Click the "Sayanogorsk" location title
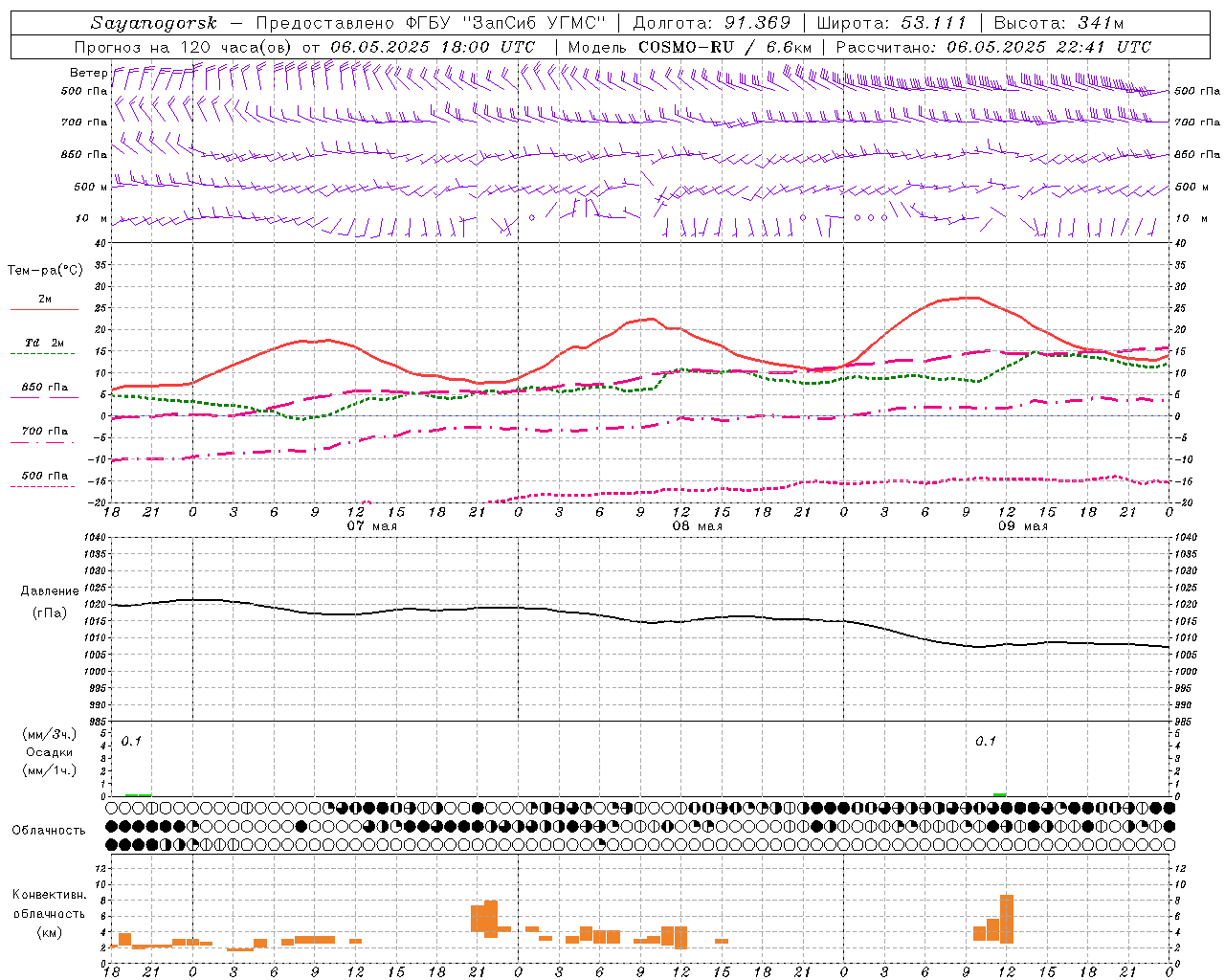This screenshot has height=980, width=1225. click(x=154, y=23)
